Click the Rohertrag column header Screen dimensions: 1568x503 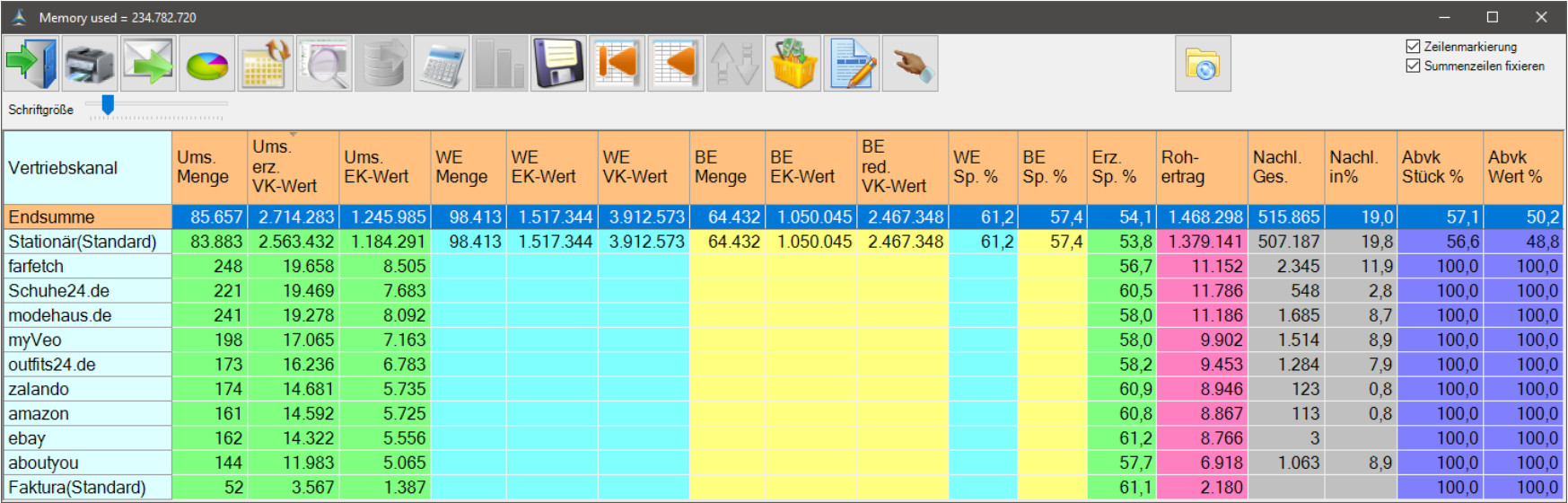[x=1201, y=167]
